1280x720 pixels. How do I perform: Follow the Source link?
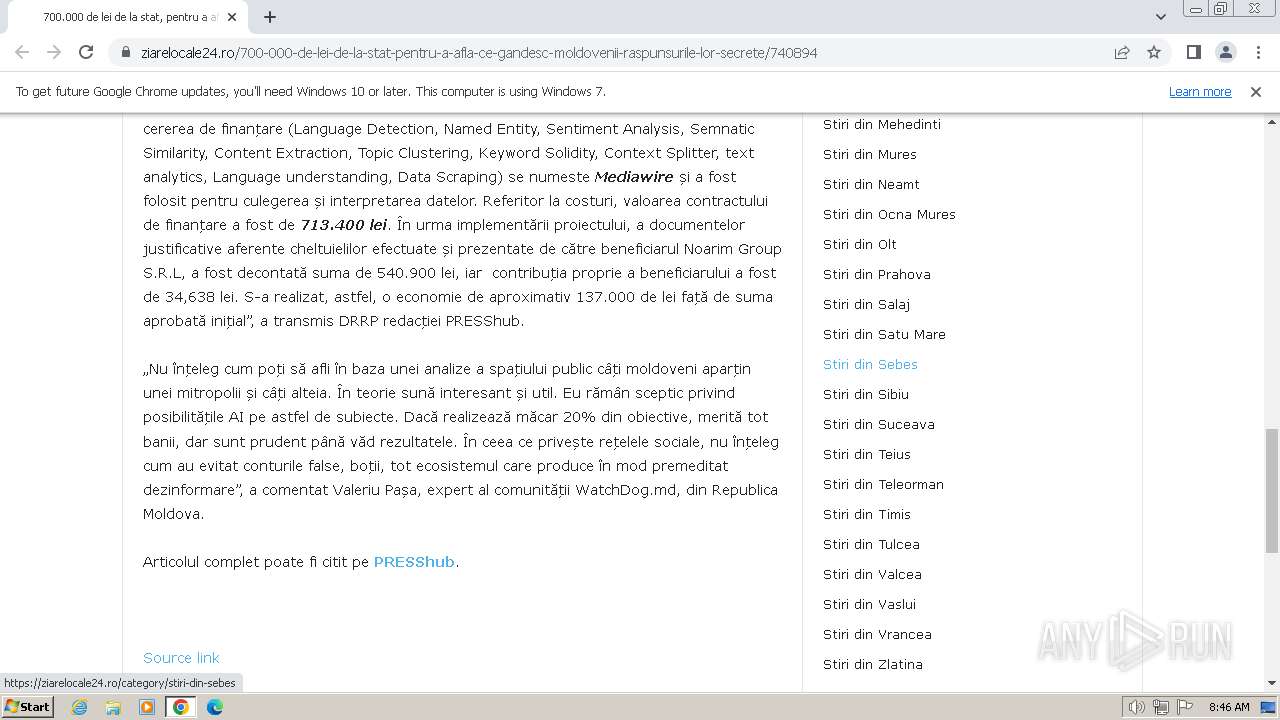click(x=181, y=658)
